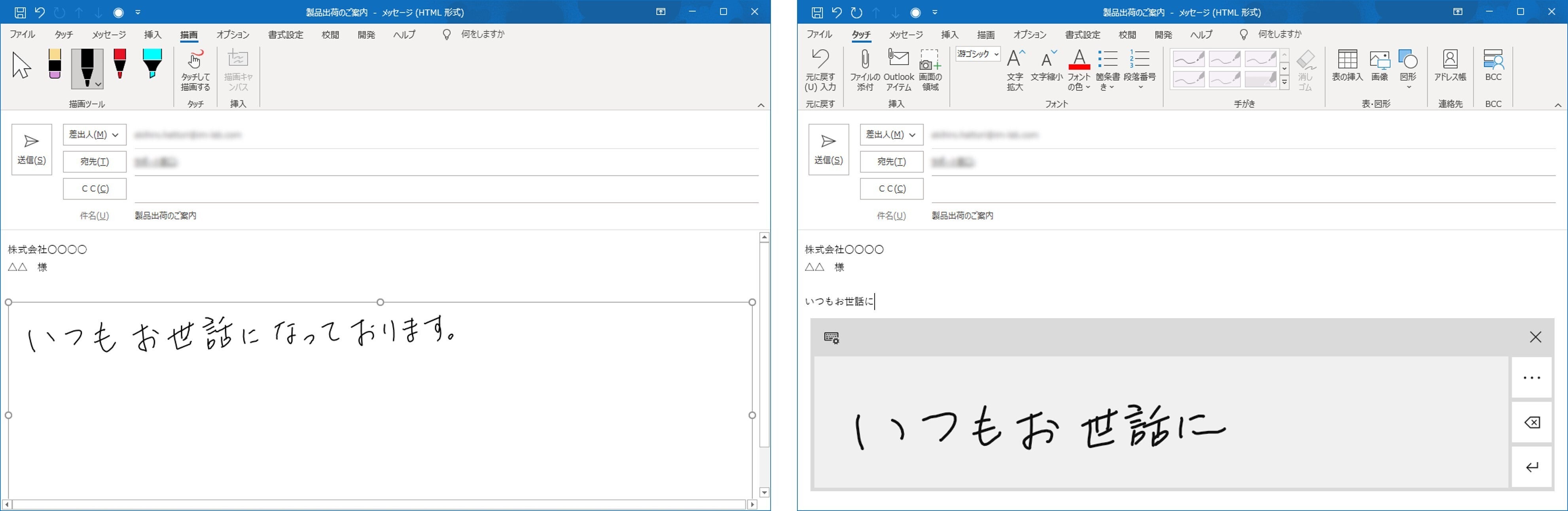Viewport: 1568px width, 511px height.
Task: Click the 宛先(T) button in the right window
Action: 891,162
